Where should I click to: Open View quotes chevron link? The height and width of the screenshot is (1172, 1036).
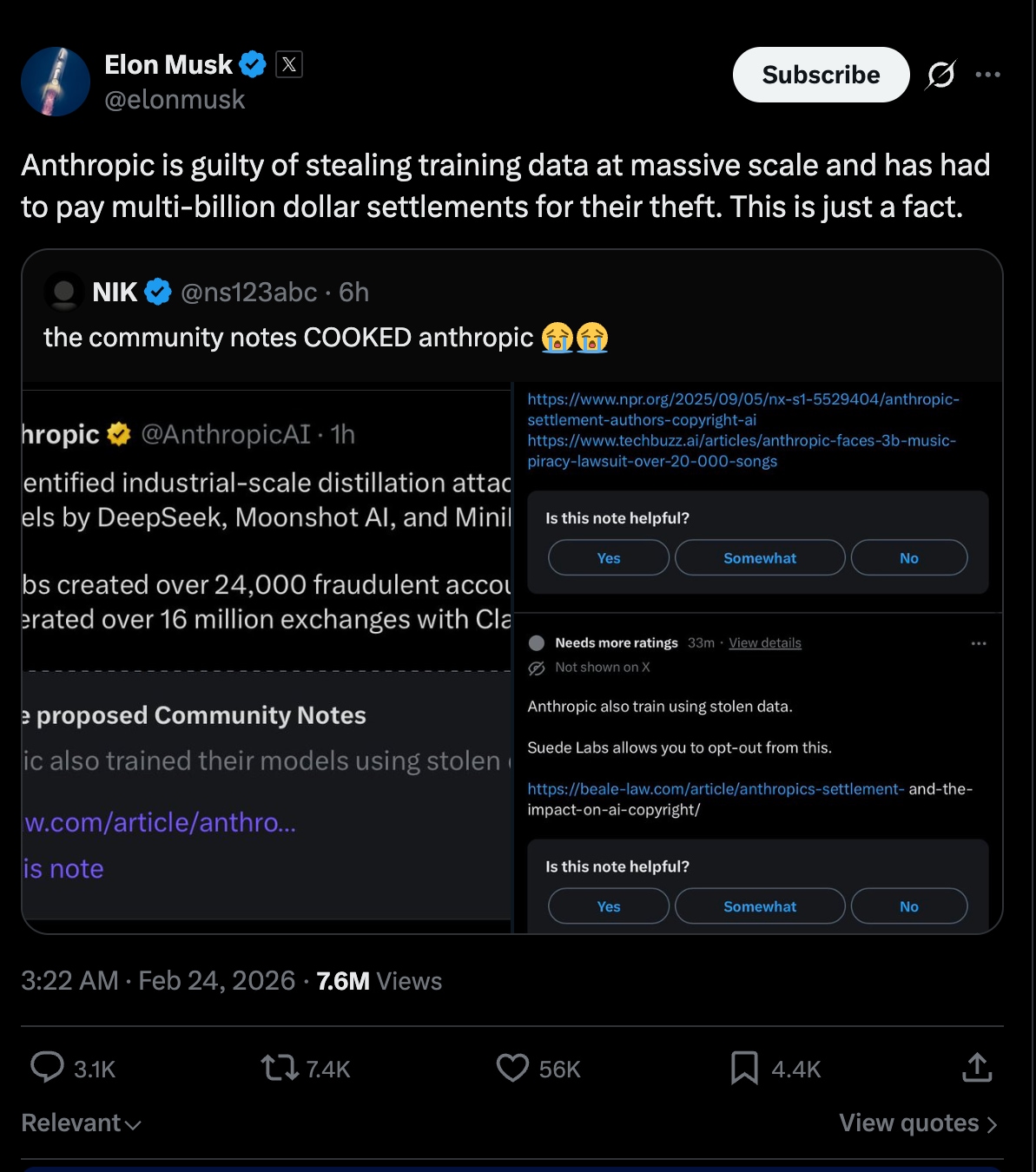click(918, 1123)
